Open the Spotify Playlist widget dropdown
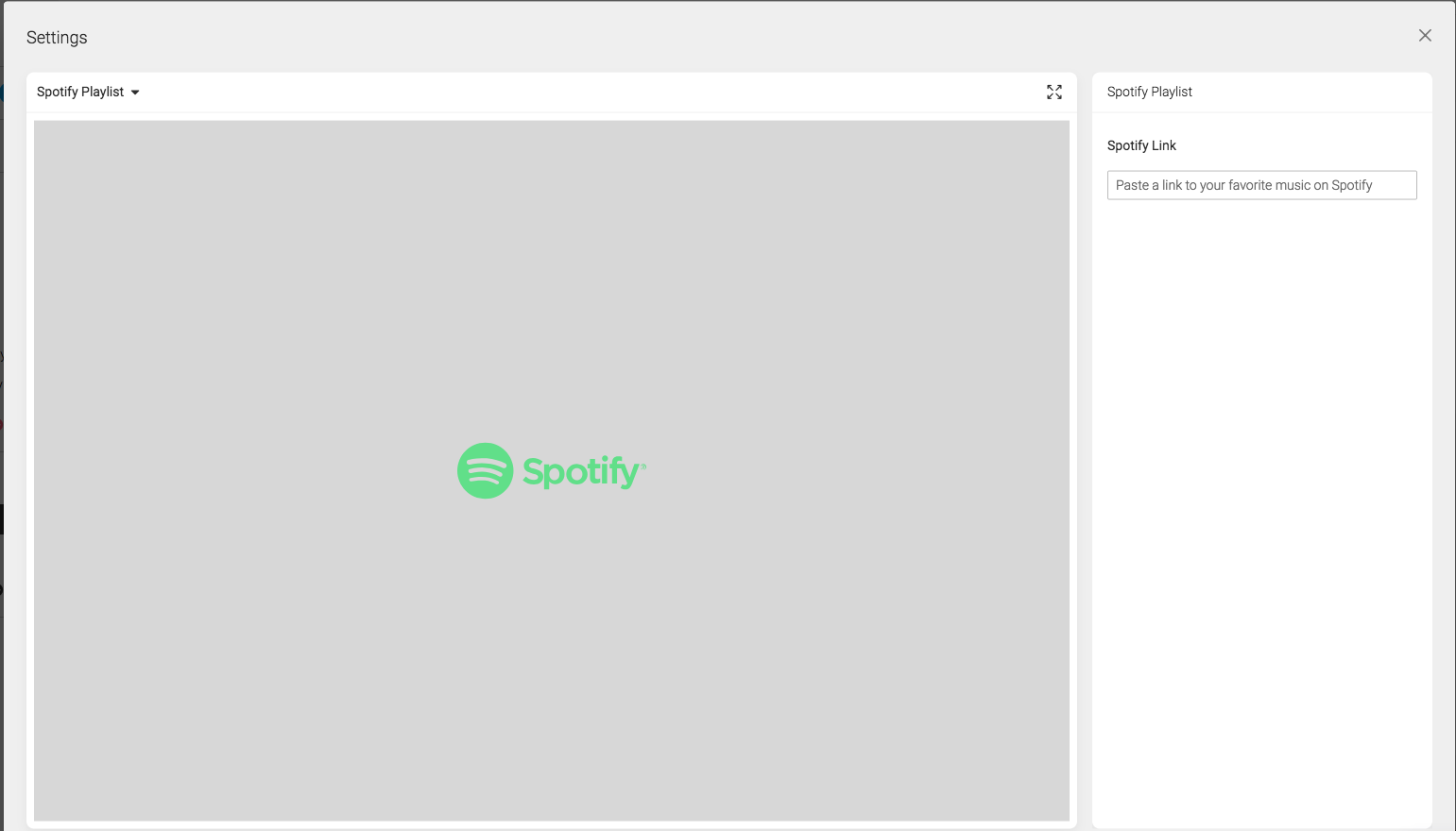This screenshot has height=831, width=1456. coord(88,92)
